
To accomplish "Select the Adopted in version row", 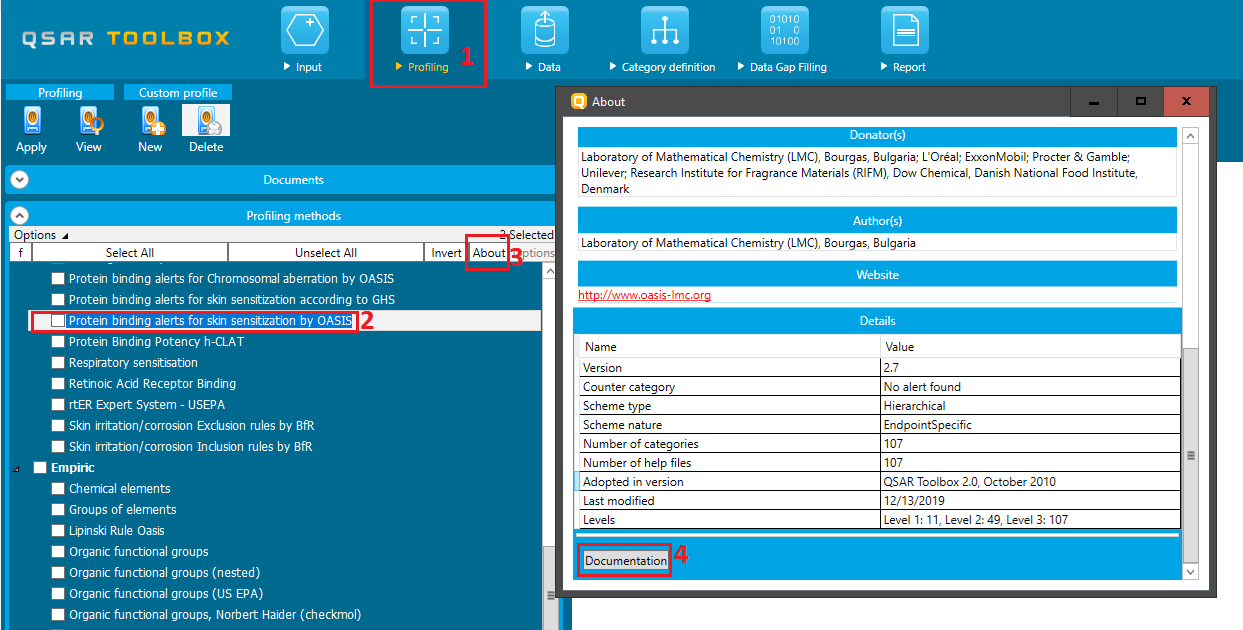I will pos(879,482).
